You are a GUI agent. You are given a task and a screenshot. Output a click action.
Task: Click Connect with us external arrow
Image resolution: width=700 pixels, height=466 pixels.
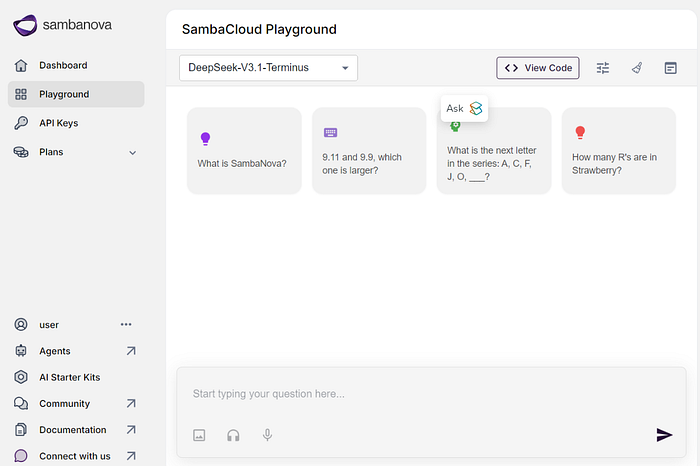[131, 456]
